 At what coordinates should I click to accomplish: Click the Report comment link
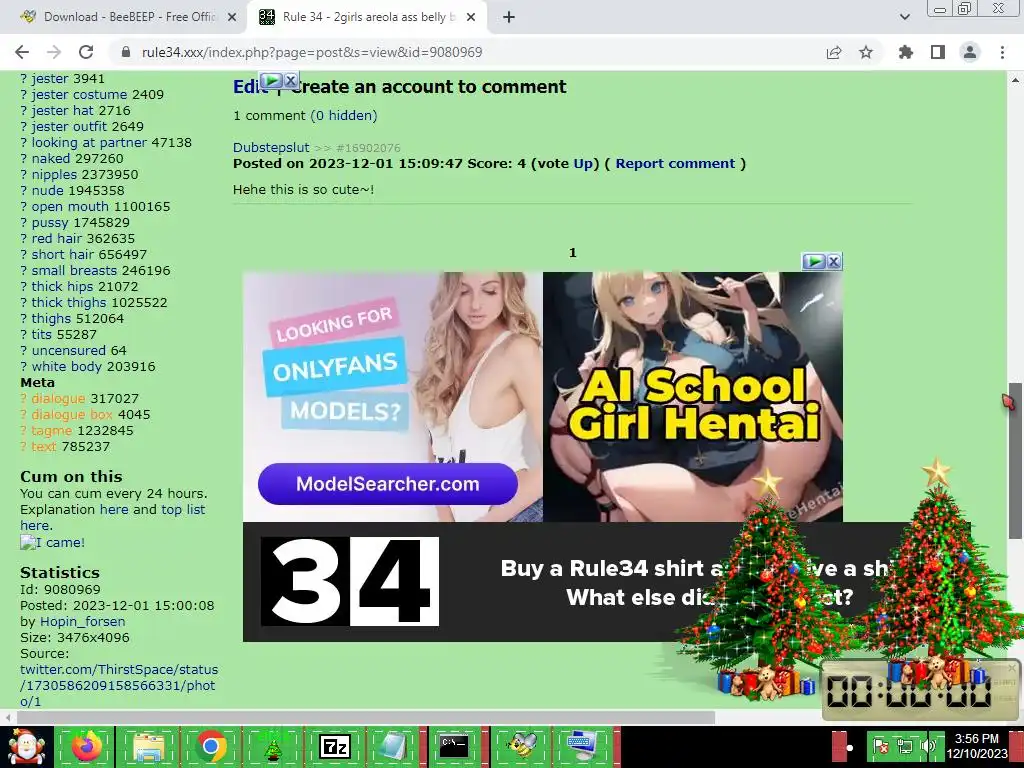675,163
